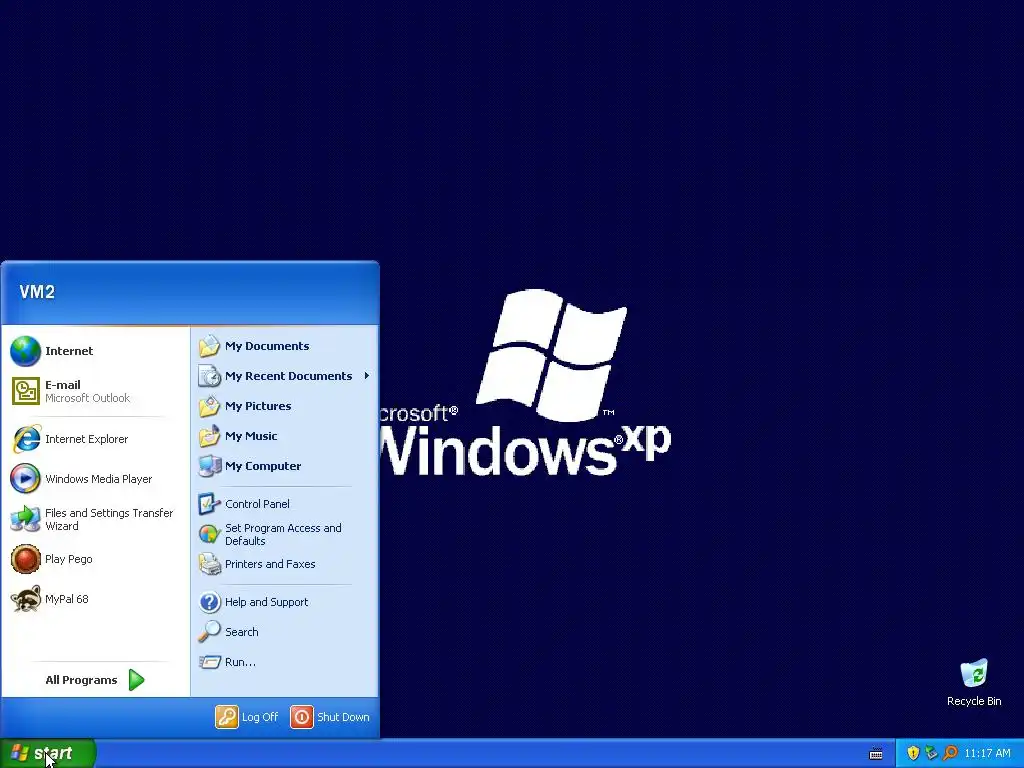1024x768 pixels.
Task: Click the My Recent Documents icon
Action: click(x=210, y=376)
